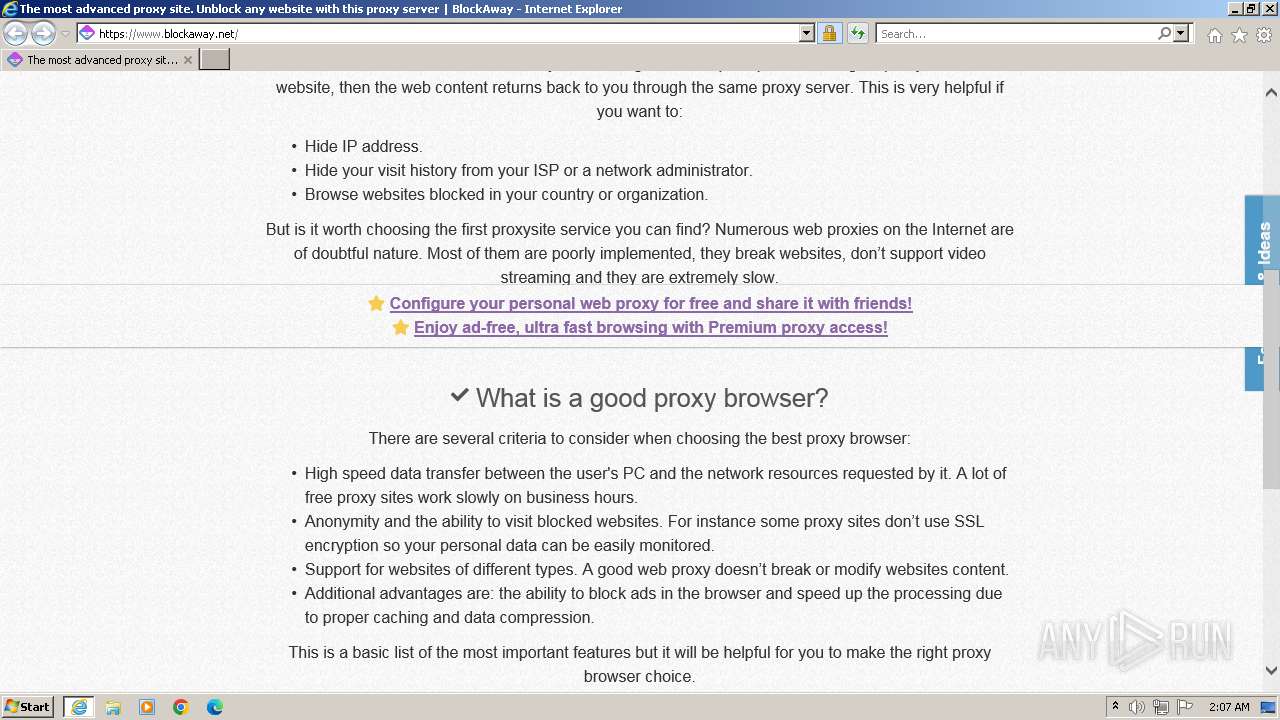Click 'Browse websites blocked in your country' item
Viewport: 1280px width, 720px height.
[506, 194]
